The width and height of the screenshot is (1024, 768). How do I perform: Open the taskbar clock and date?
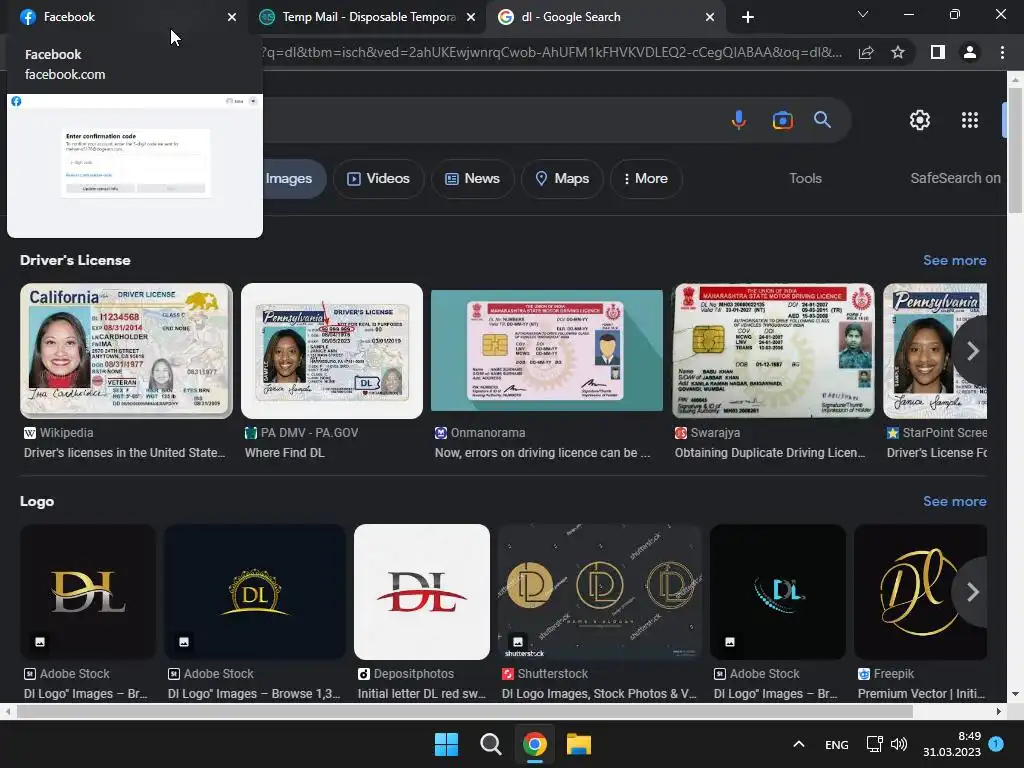tap(952, 744)
